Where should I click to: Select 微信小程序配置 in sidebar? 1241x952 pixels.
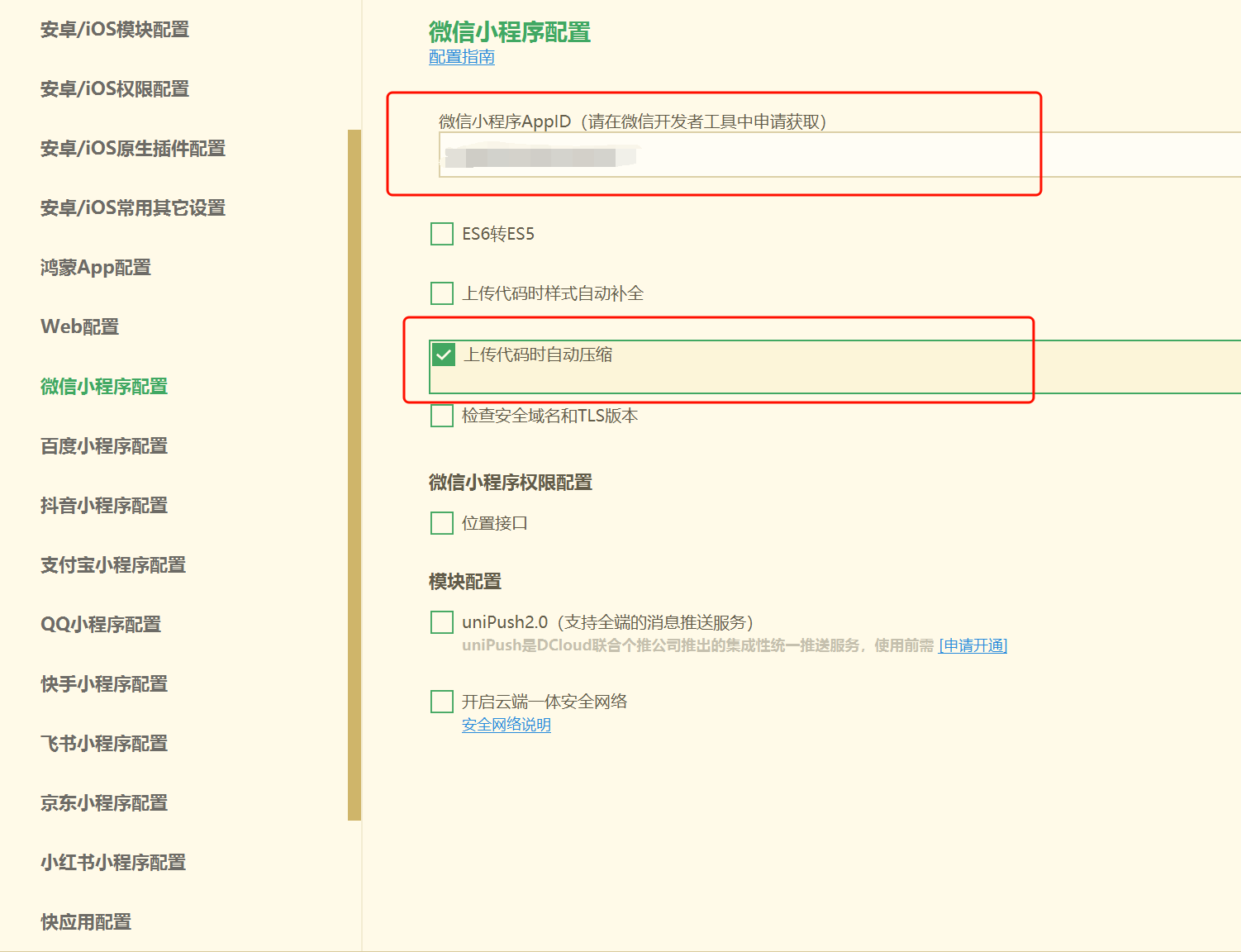tap(104, 387)
